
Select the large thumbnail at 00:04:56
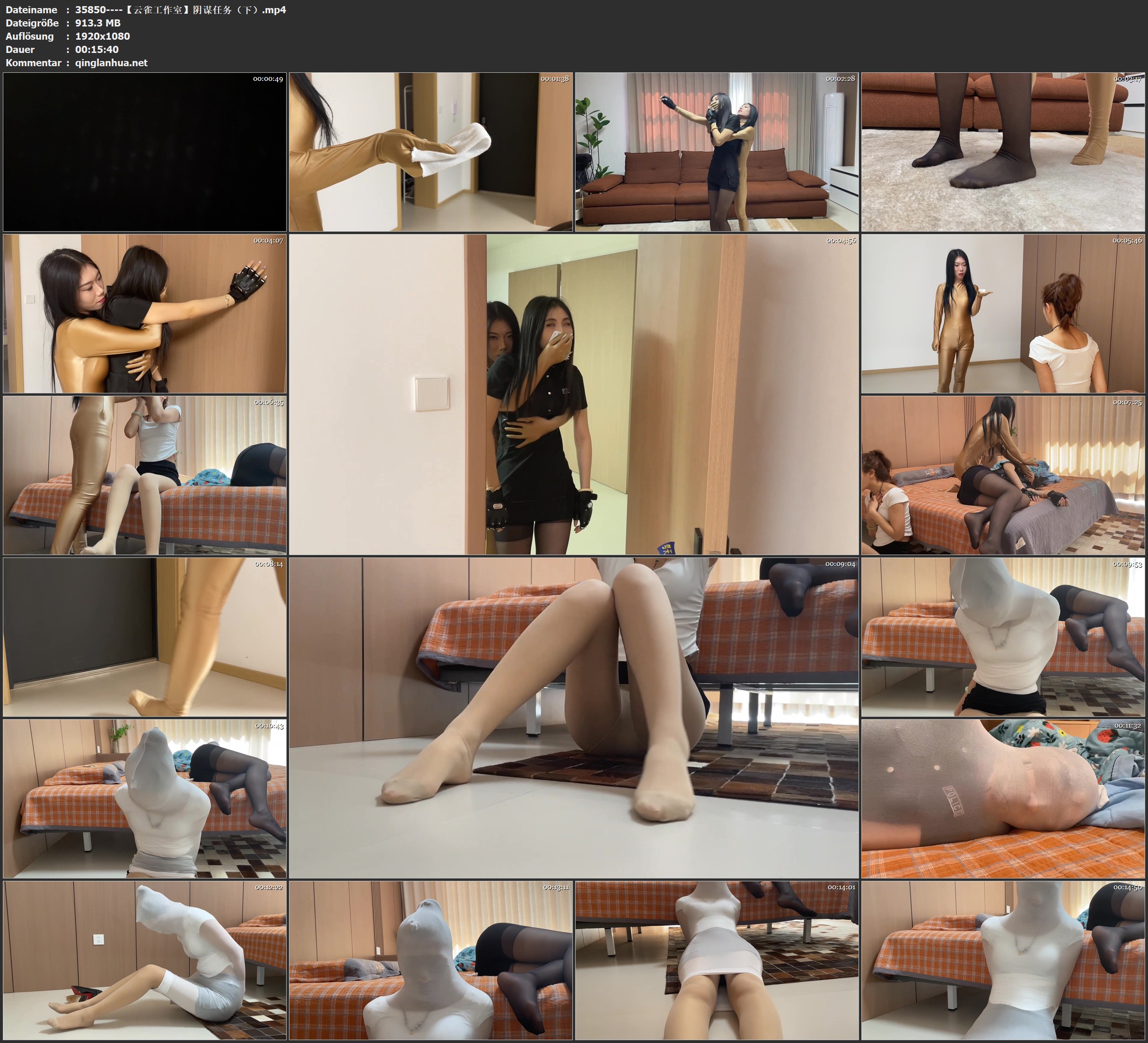coord(573,394)
